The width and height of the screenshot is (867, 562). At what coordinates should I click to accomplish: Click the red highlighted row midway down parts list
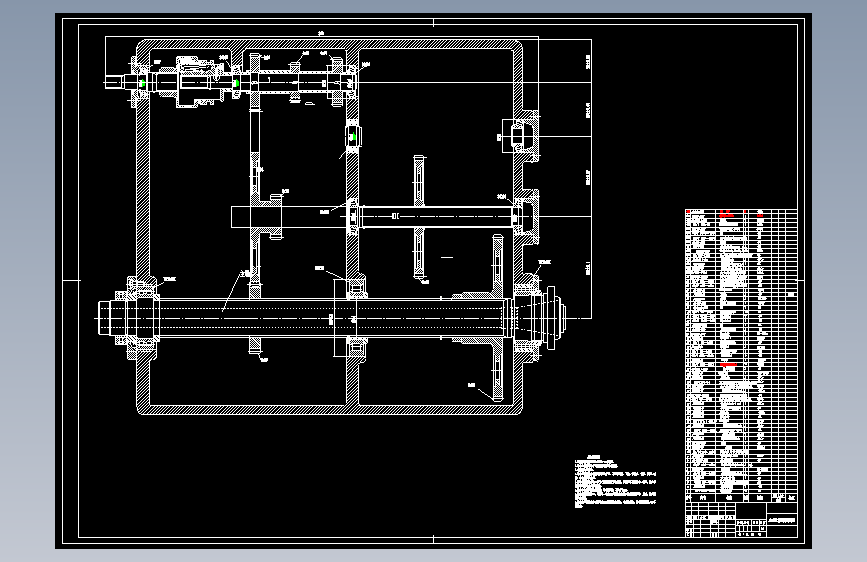[x=729, y=365]
